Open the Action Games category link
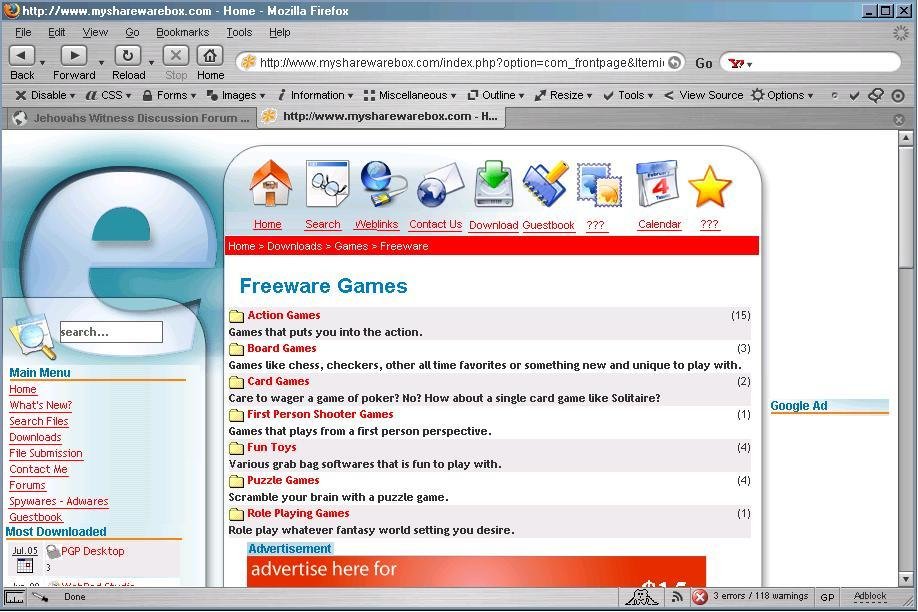The height and width of the screenshot is (612, 918). click(x=283, y=315)
